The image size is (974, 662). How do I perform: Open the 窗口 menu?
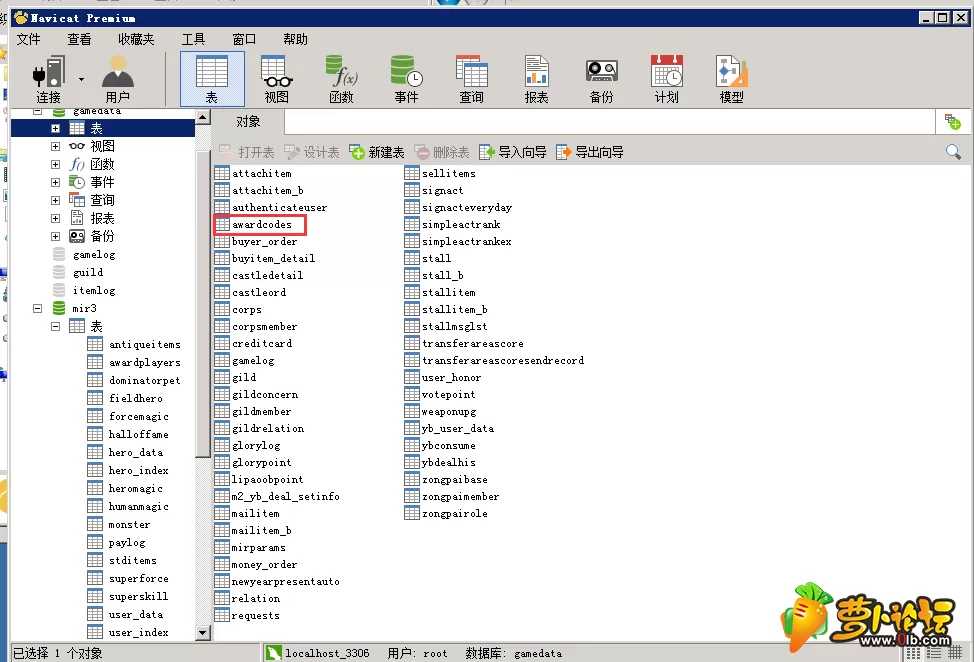click(x=244, y=39)
